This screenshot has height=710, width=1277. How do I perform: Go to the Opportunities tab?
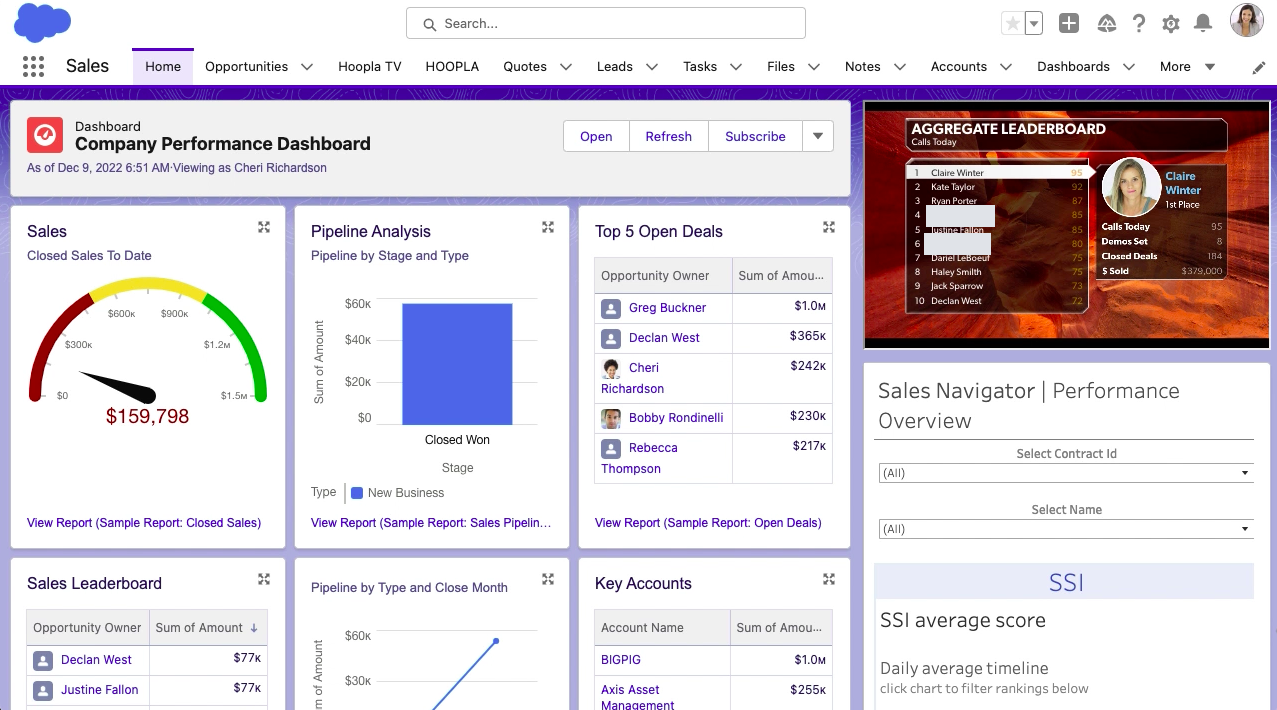[x=246, y=67]
